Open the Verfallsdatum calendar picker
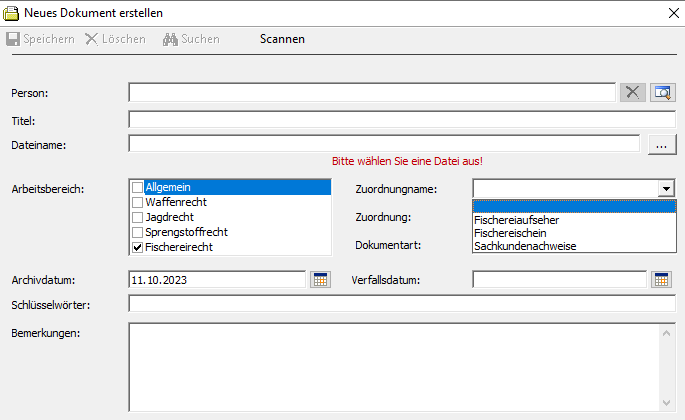 (x=661, y=279)
